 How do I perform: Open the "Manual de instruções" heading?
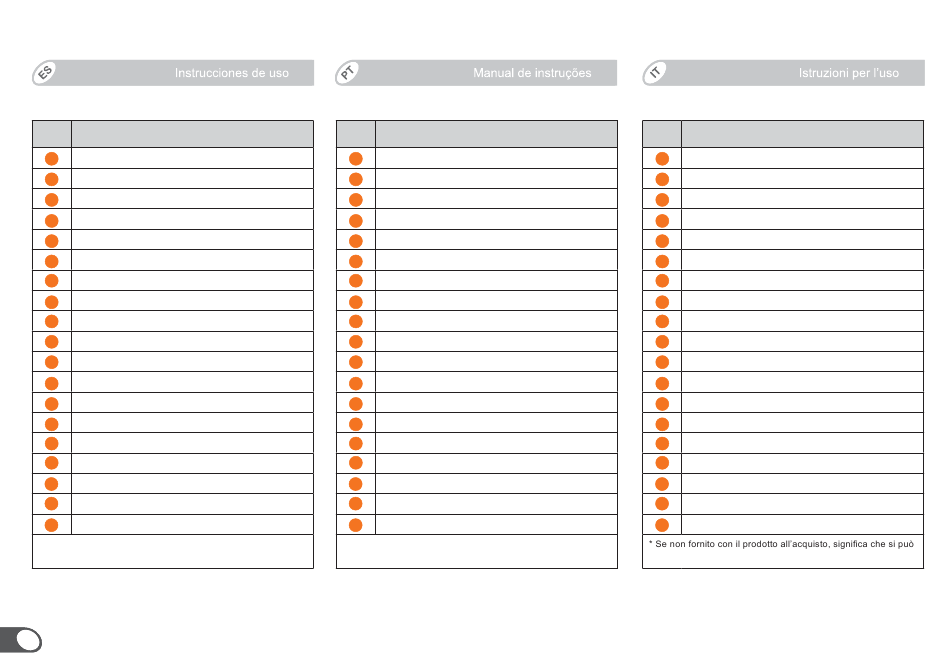click(532, 73)
